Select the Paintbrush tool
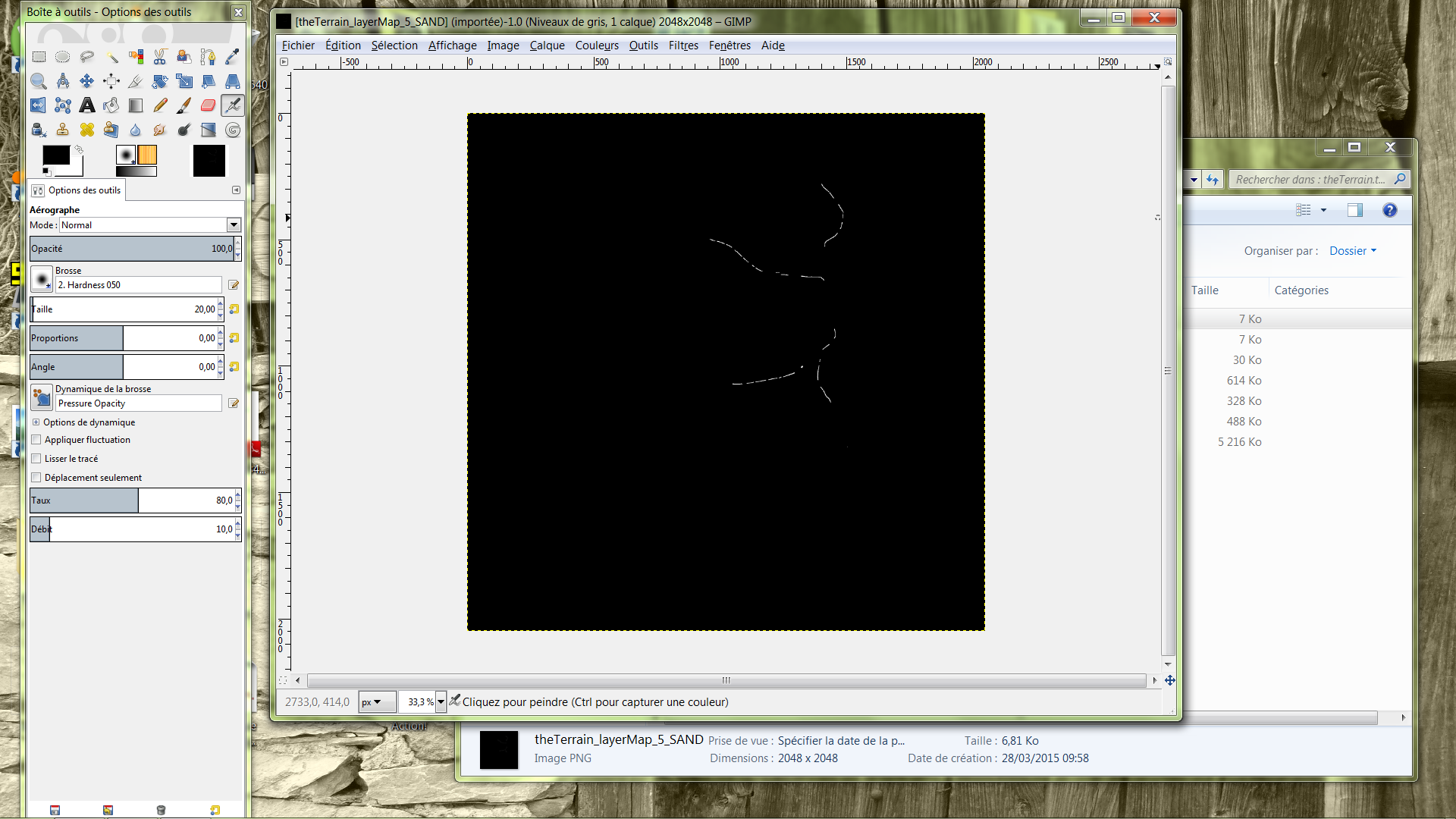The height and width of the screenshot is (819, 1456). (184, 105)
